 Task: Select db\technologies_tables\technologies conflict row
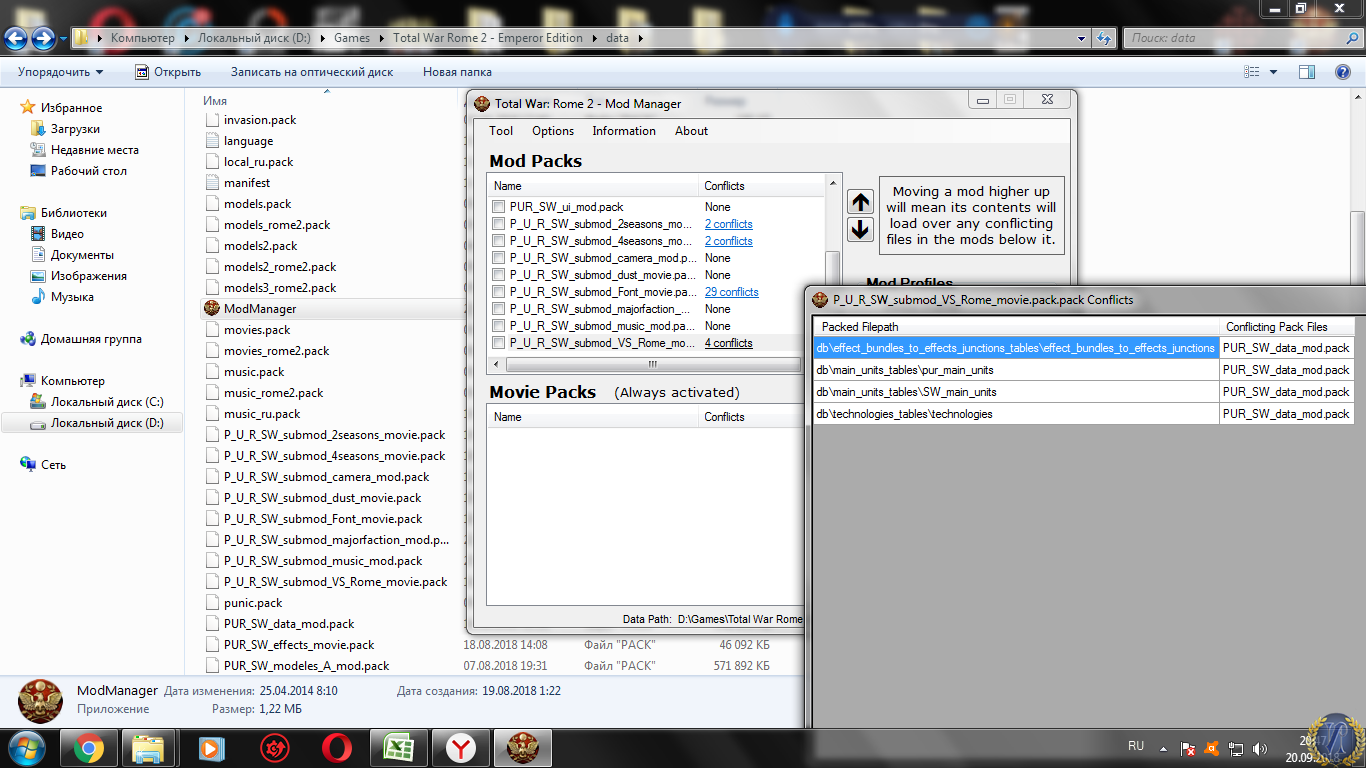tap(1083, 414)
